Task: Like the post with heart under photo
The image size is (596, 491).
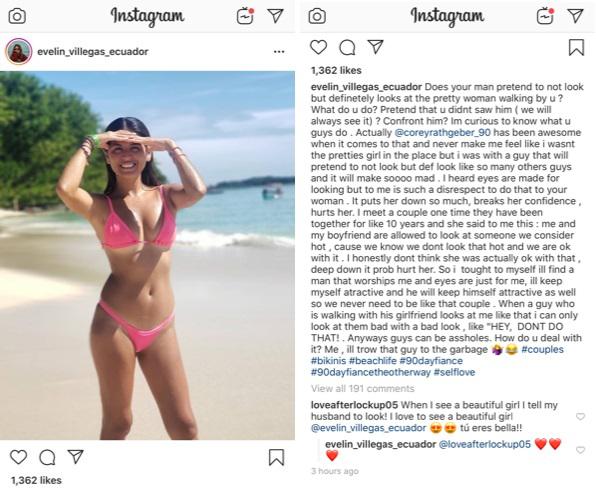Action: [18, 457]
